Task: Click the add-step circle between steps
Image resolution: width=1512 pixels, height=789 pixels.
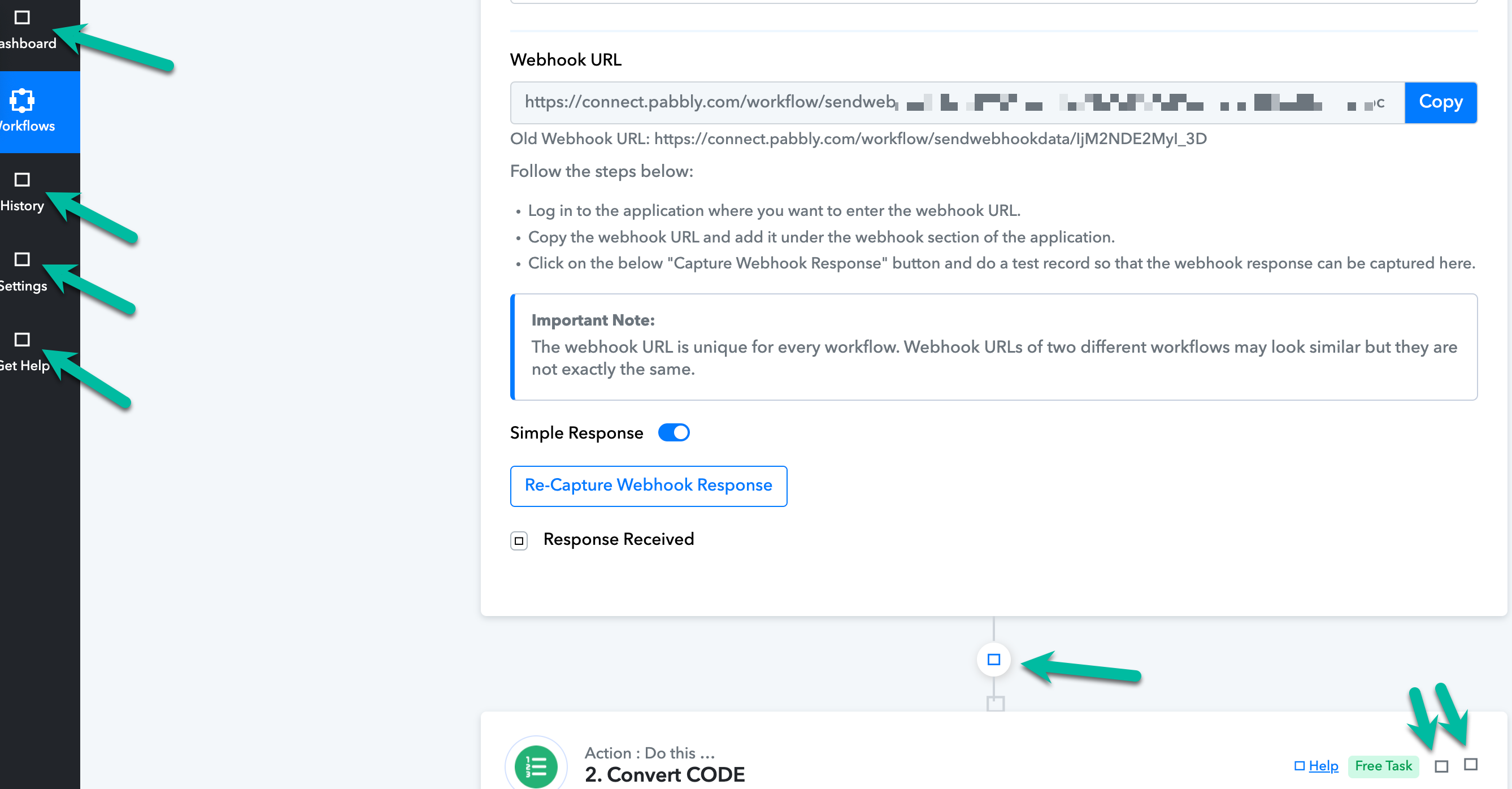Action: (993, 659)
